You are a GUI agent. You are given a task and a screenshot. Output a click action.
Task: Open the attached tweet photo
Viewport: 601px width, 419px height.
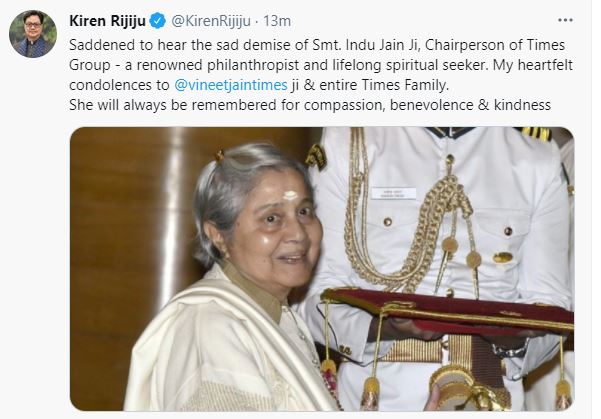(x=322, y=269)
